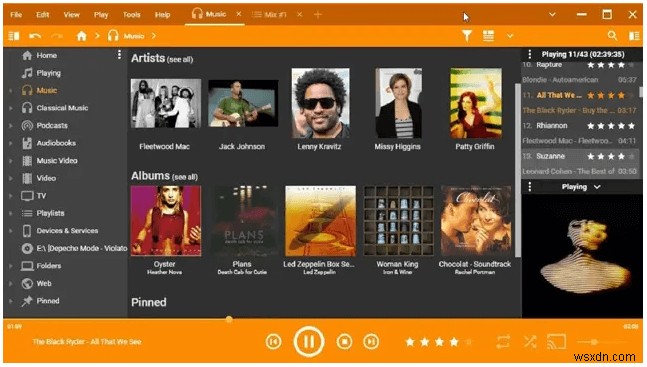Expand the Playlists tree arrow
Viewport: 647px width, 367px height.
(x=11, y=213)
